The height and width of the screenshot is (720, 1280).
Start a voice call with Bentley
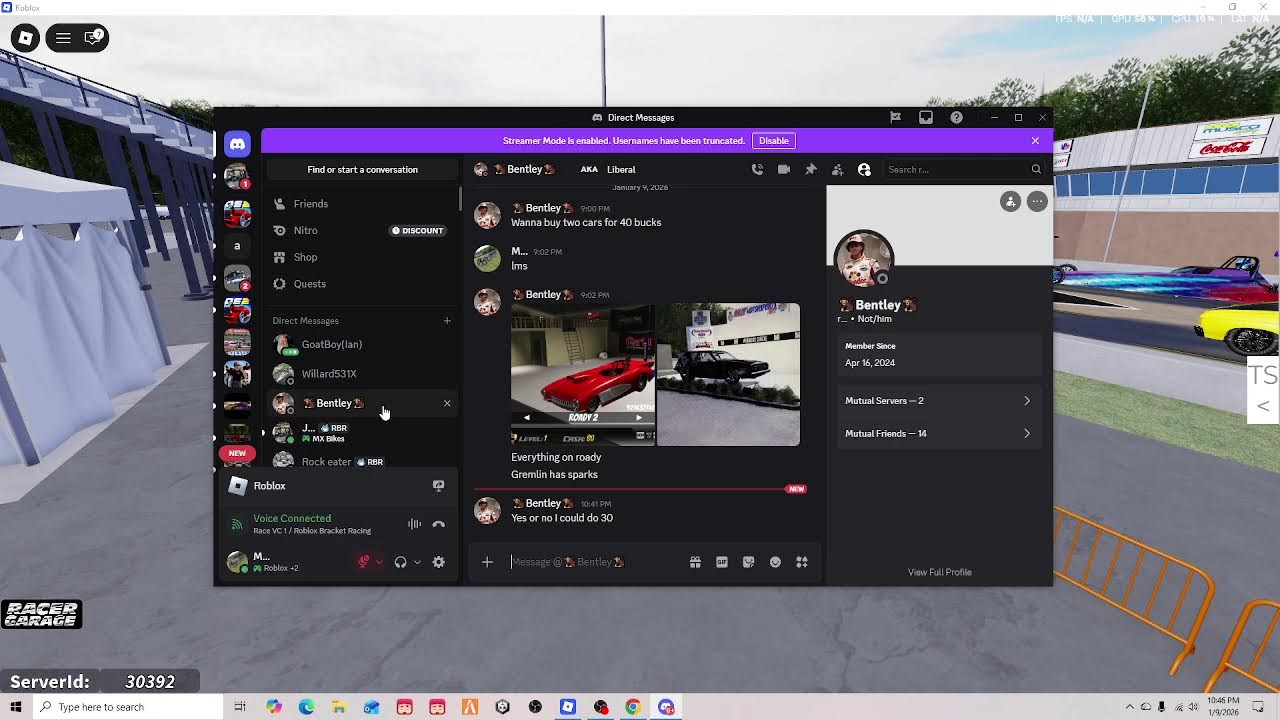[x=757, y=169]
